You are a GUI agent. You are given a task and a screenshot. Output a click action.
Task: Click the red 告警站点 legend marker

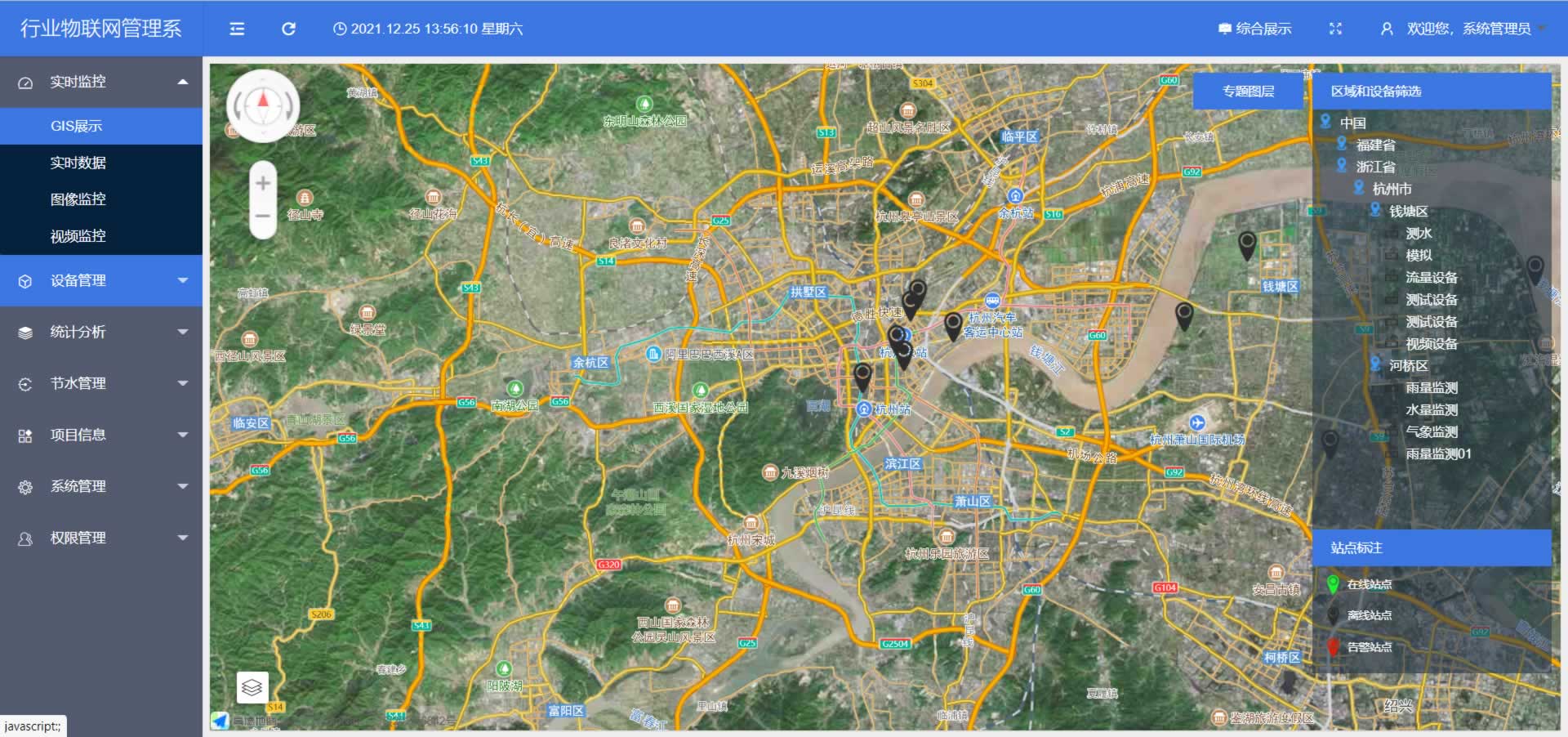1333,647
